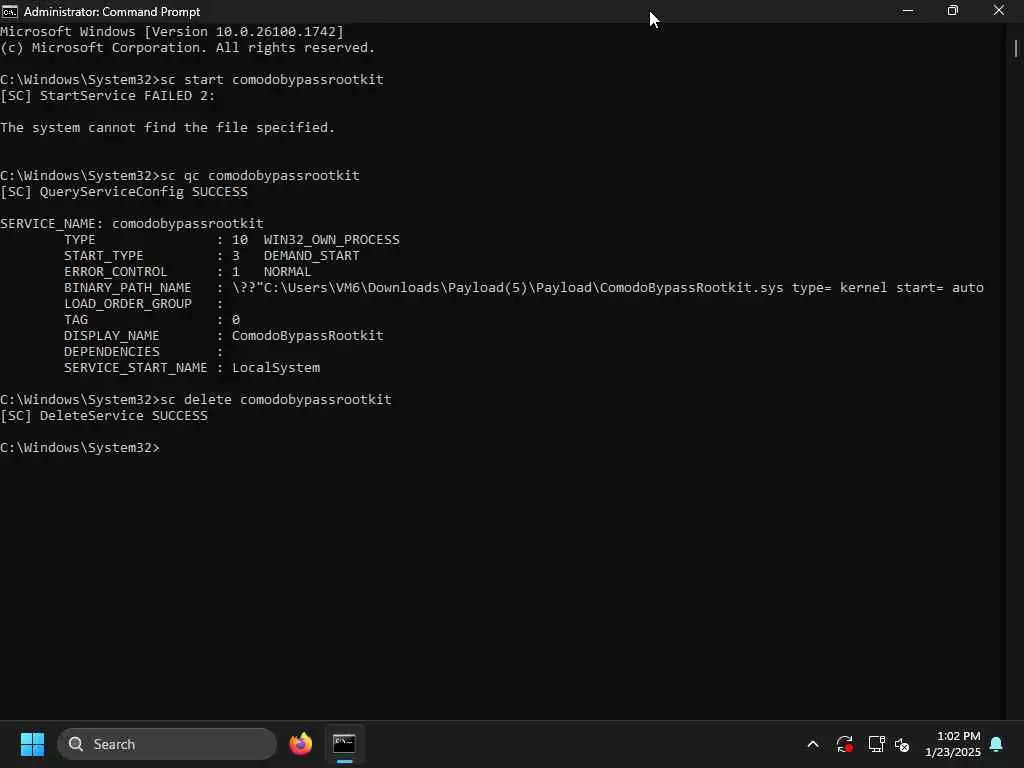Click the START_TYPE DEMAND_START line
The image size is (1024, 768).
tap(212, 256)
